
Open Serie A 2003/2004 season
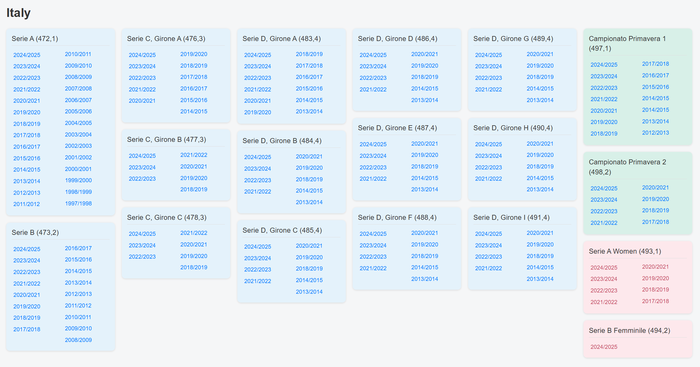coord(78,134)
